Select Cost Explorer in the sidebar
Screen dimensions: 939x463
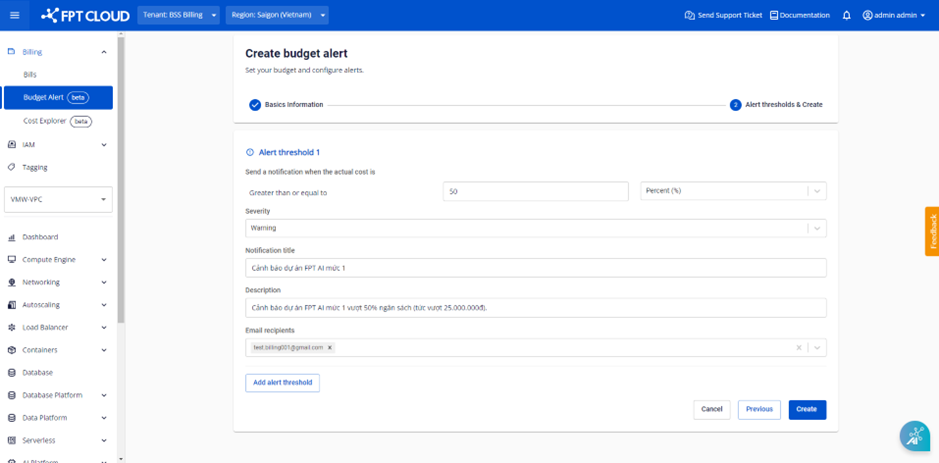click(45, 121)
